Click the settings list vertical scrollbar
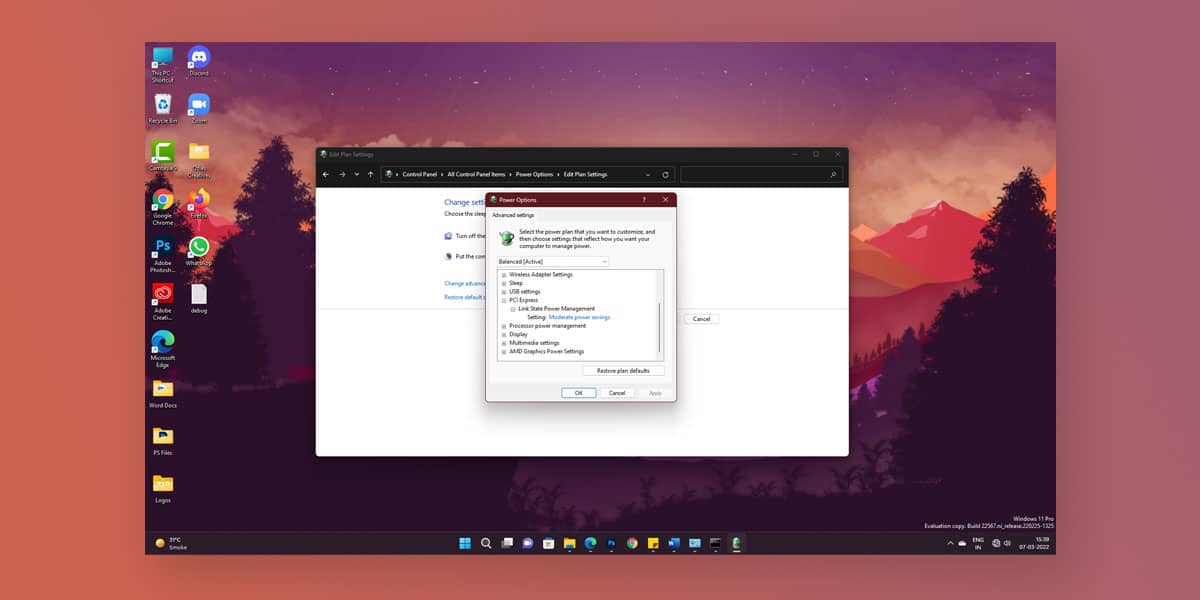 click(x=659, y=315)
